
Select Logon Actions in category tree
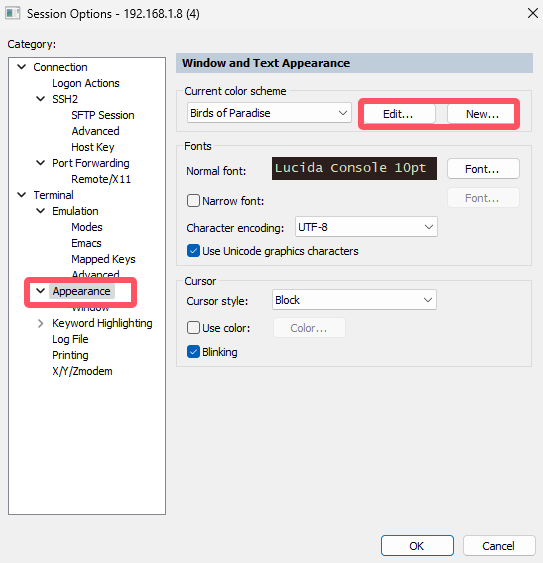[x=85, y=83]
